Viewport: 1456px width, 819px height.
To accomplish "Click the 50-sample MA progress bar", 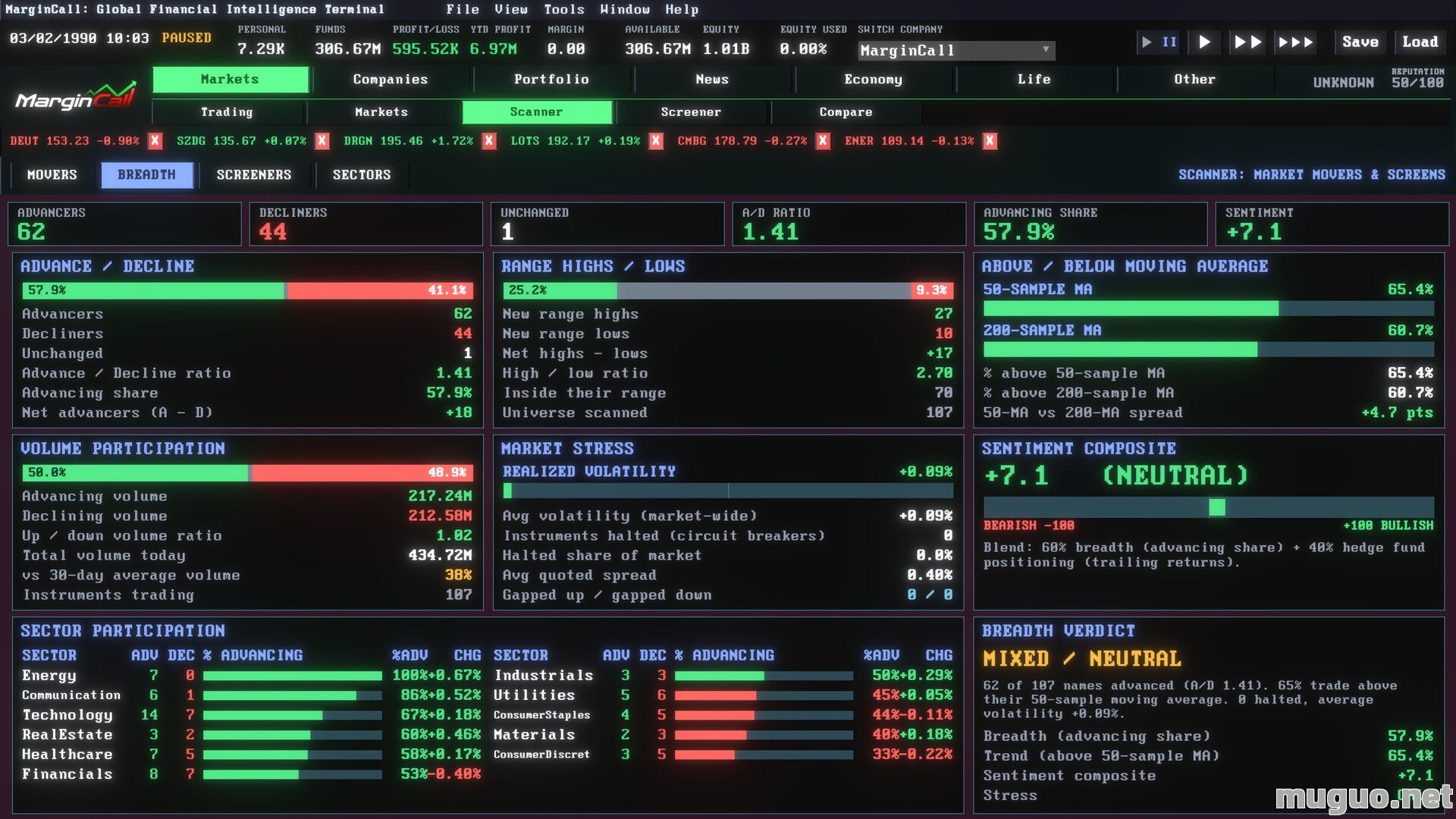I will coord(1209,308).
